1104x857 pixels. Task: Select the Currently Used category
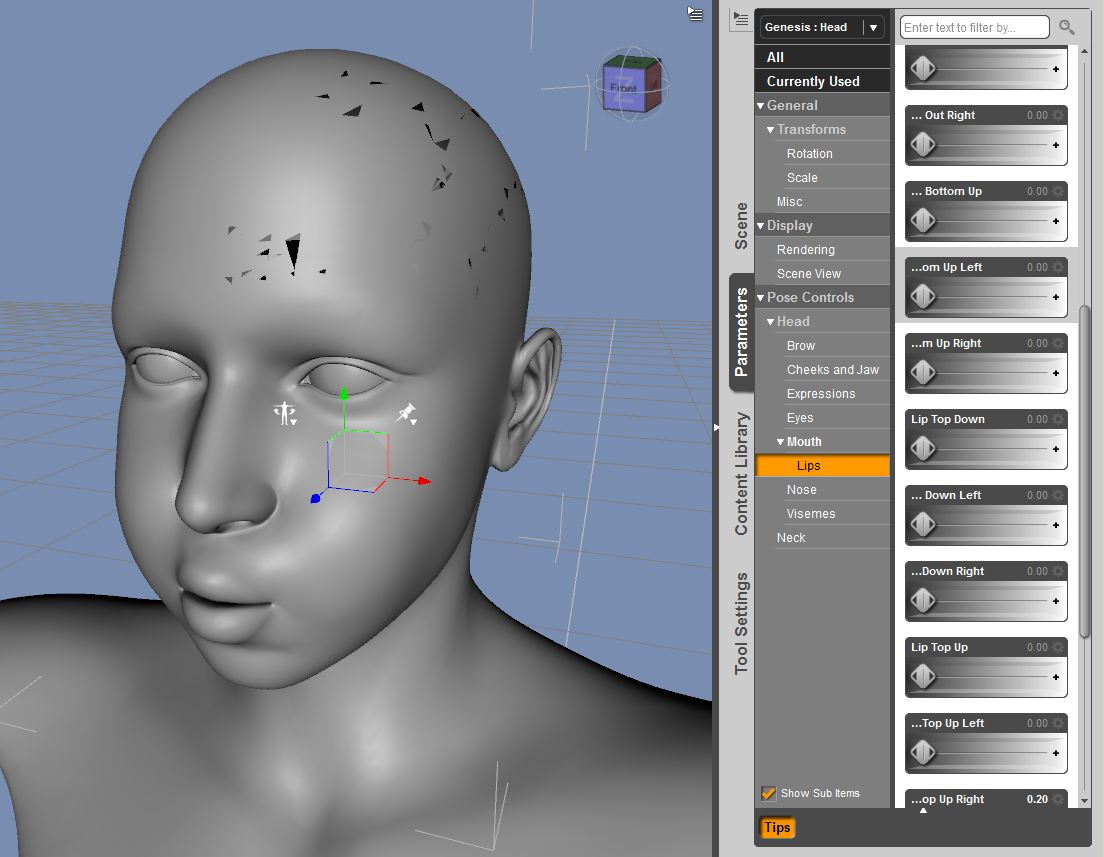pos(822,81)
